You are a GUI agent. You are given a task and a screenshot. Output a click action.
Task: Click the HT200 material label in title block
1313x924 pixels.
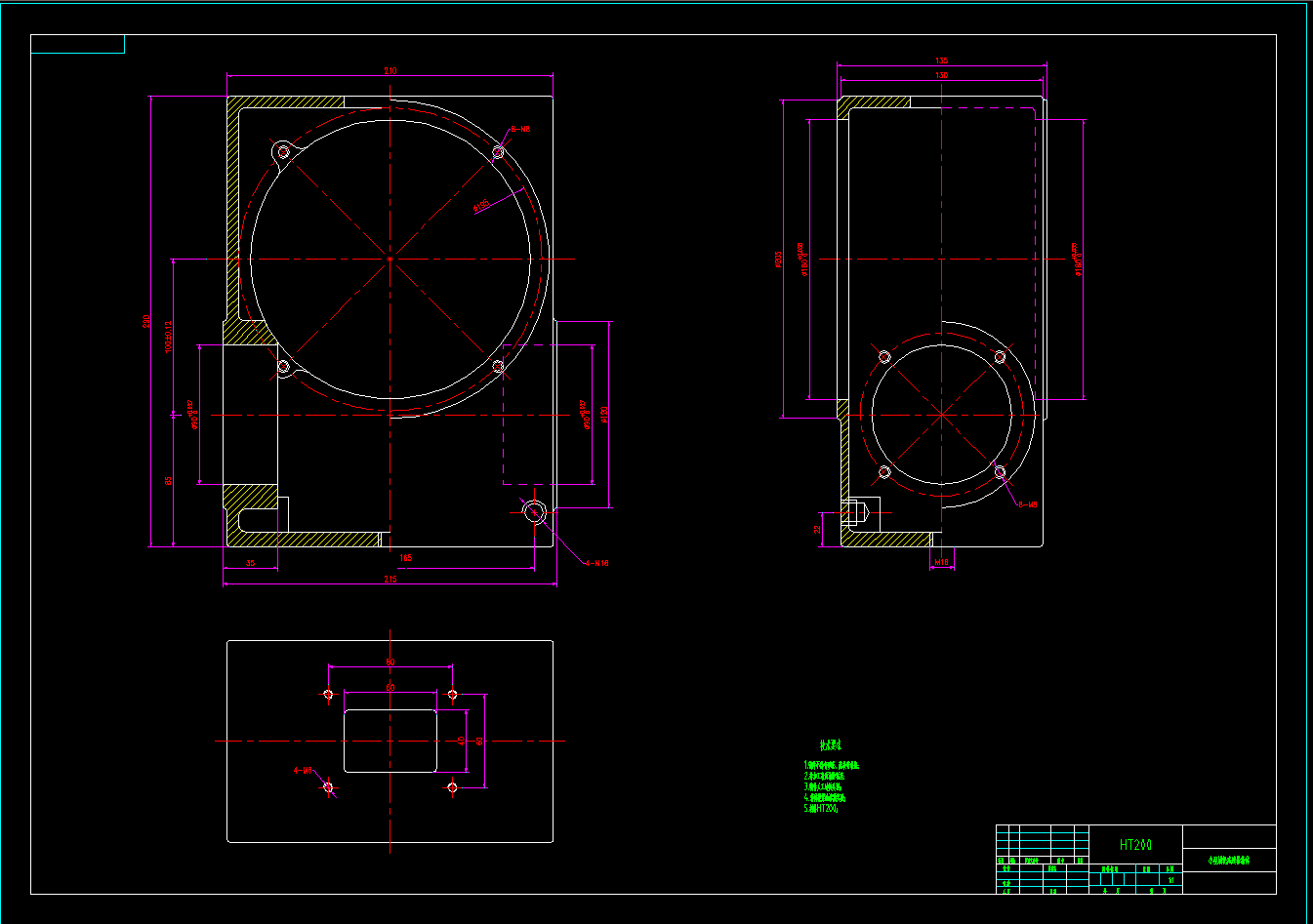[x=1135, y=845]
